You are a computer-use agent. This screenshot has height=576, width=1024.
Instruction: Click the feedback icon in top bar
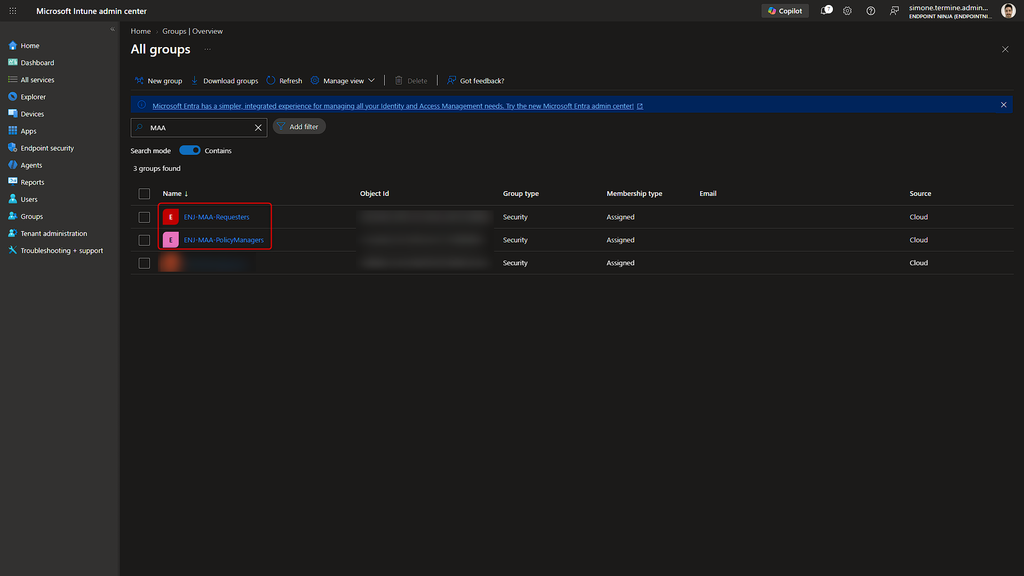(894, 11)
